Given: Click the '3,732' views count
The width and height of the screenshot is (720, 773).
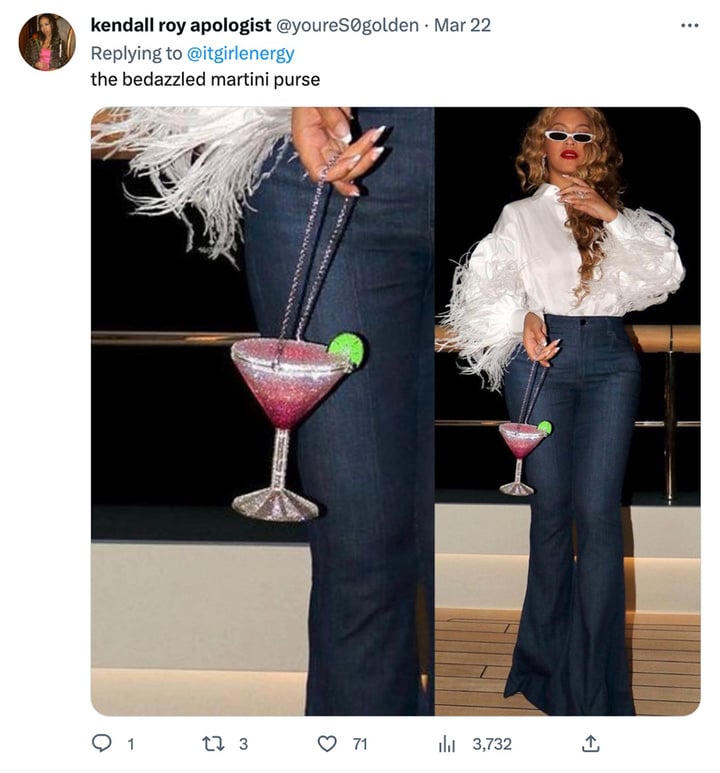Looking at the screenshot, I should click(x=492, y=744).
